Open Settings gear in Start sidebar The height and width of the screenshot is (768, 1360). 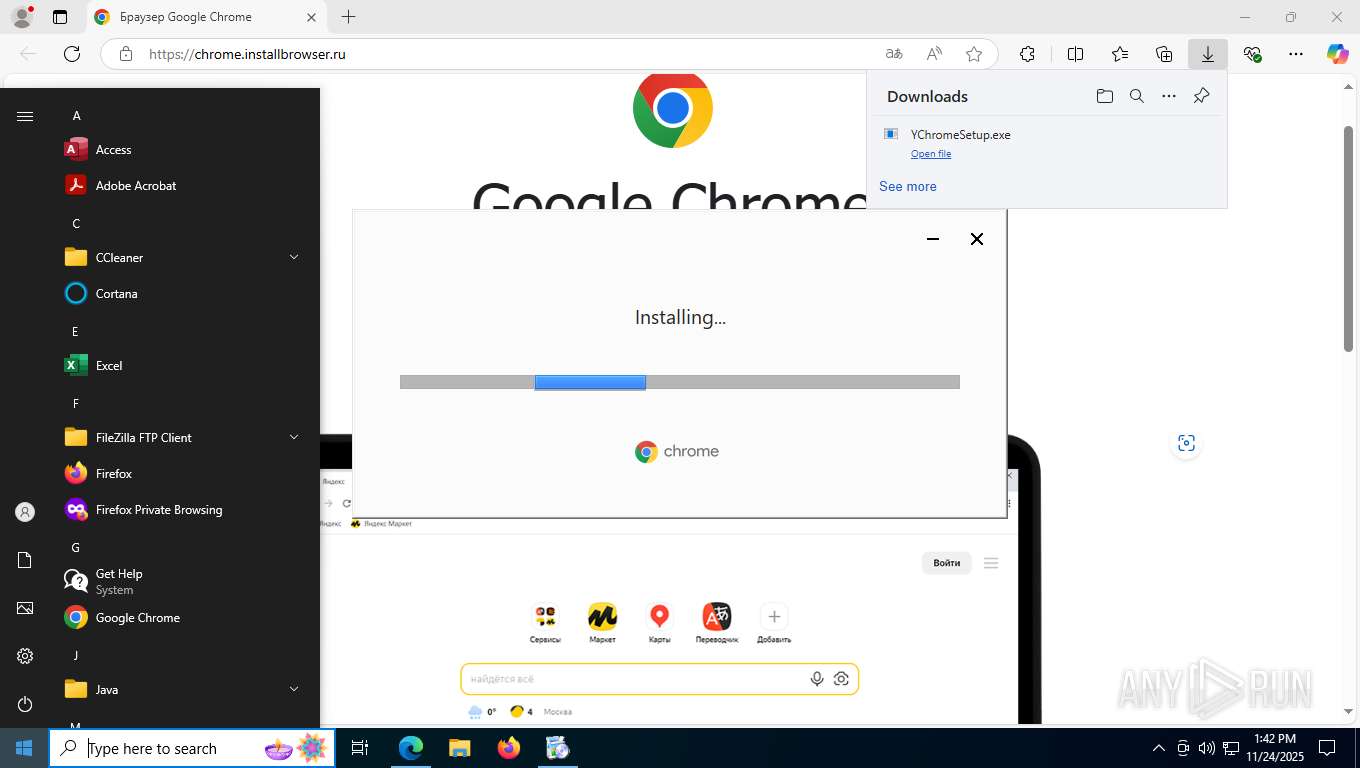tap(25, 656)
